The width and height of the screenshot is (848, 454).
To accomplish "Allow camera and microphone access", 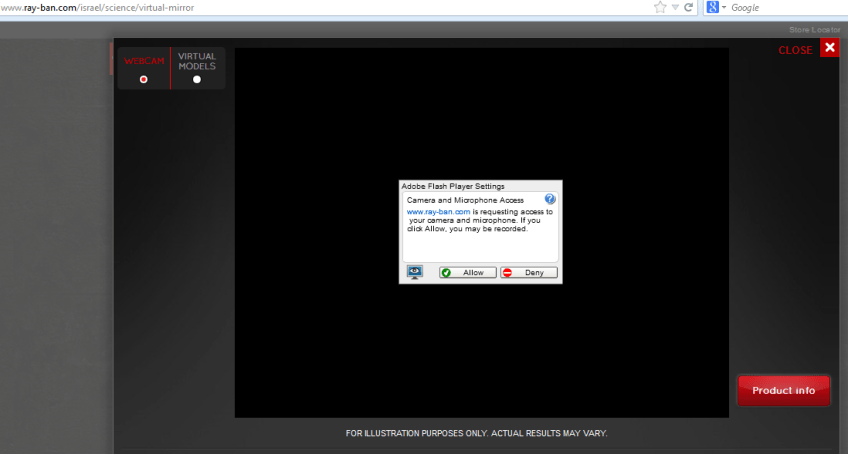I will click(467, 272).
